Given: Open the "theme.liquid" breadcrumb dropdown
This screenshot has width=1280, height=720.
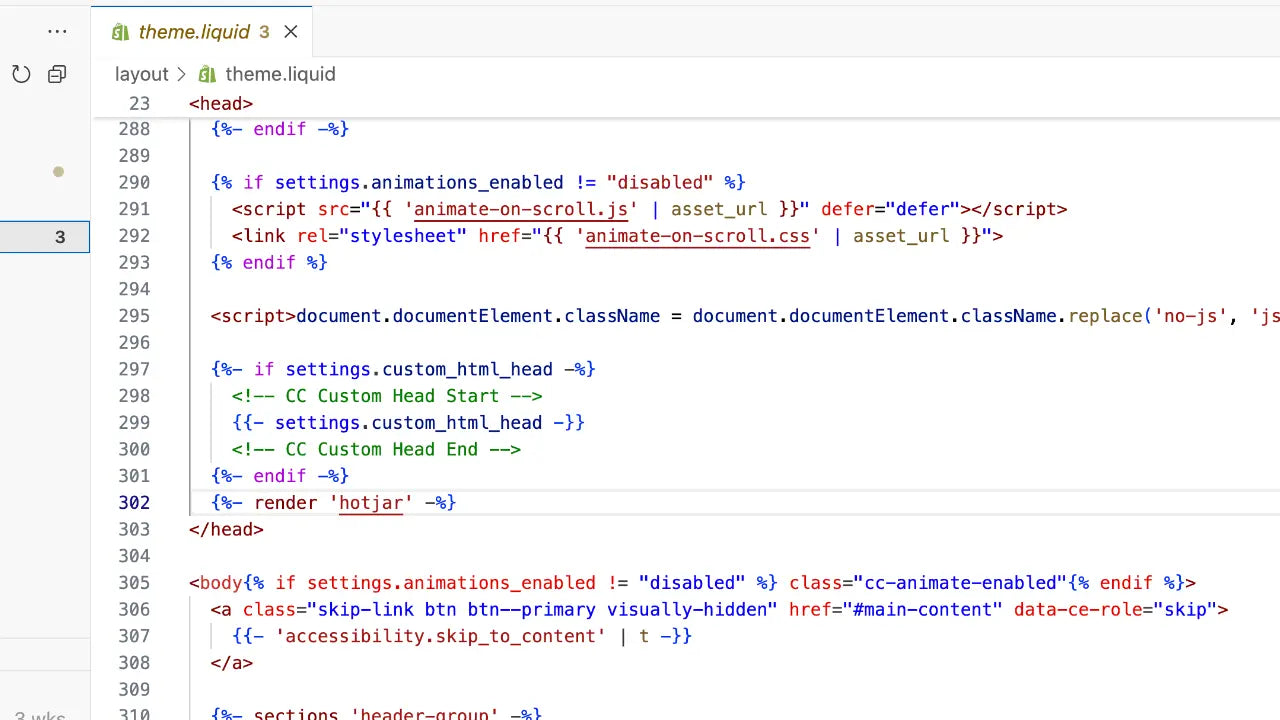Looking at the screenshot, I should coord(280,73).
